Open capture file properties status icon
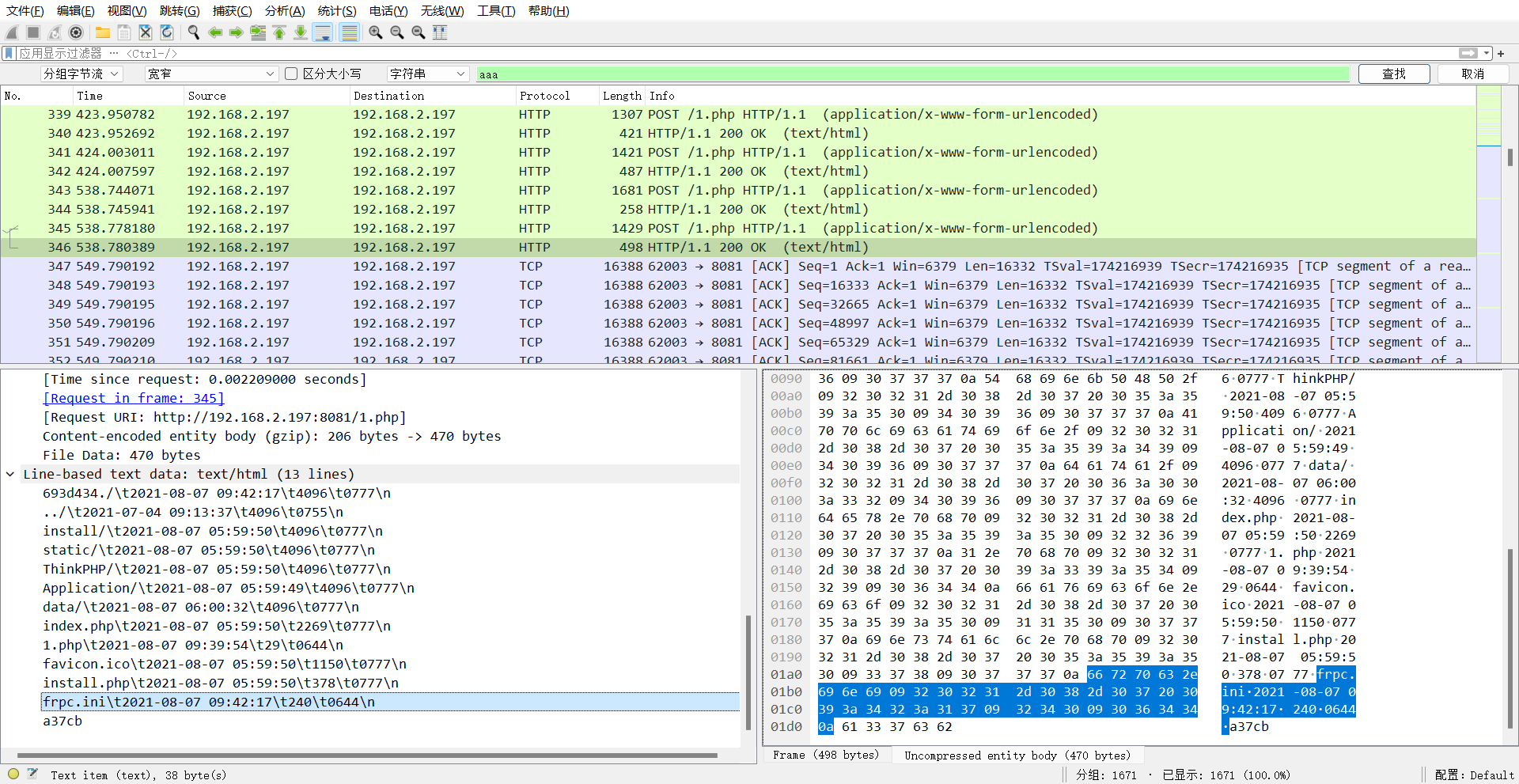The width and height of the screenshot is (1519, 784). point(32,775)
